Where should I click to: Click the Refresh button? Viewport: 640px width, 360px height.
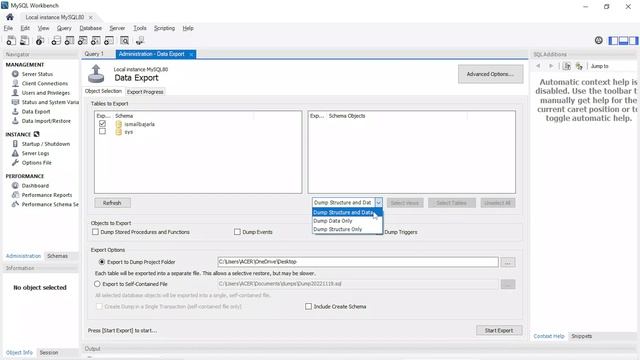click(112, 203)
